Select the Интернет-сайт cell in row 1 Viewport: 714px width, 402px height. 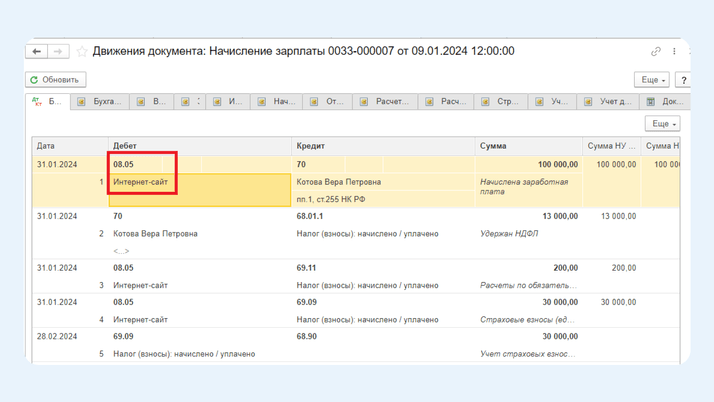coord(141,183)
